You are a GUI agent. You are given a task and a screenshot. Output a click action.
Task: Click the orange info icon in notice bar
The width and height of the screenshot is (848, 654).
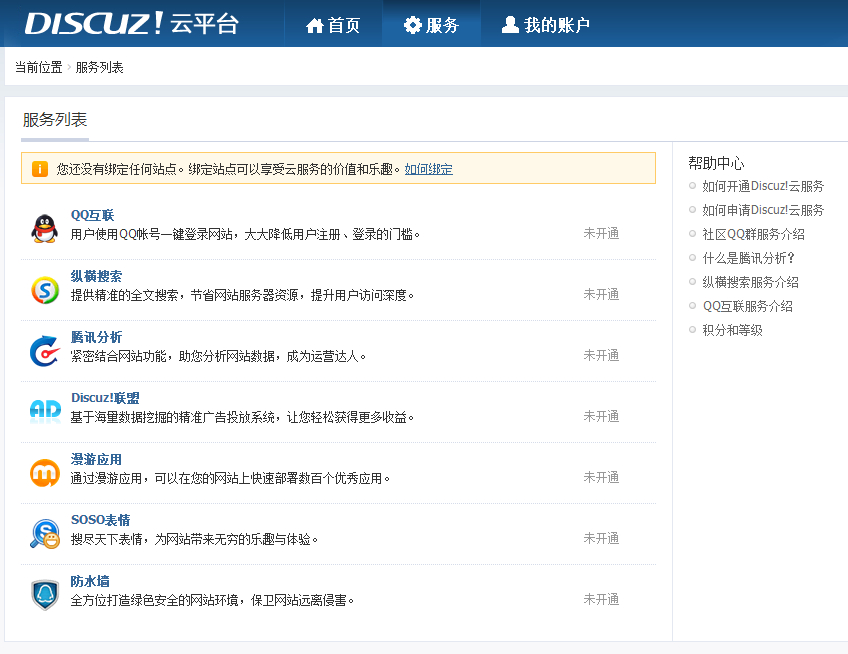click(40, 169)
